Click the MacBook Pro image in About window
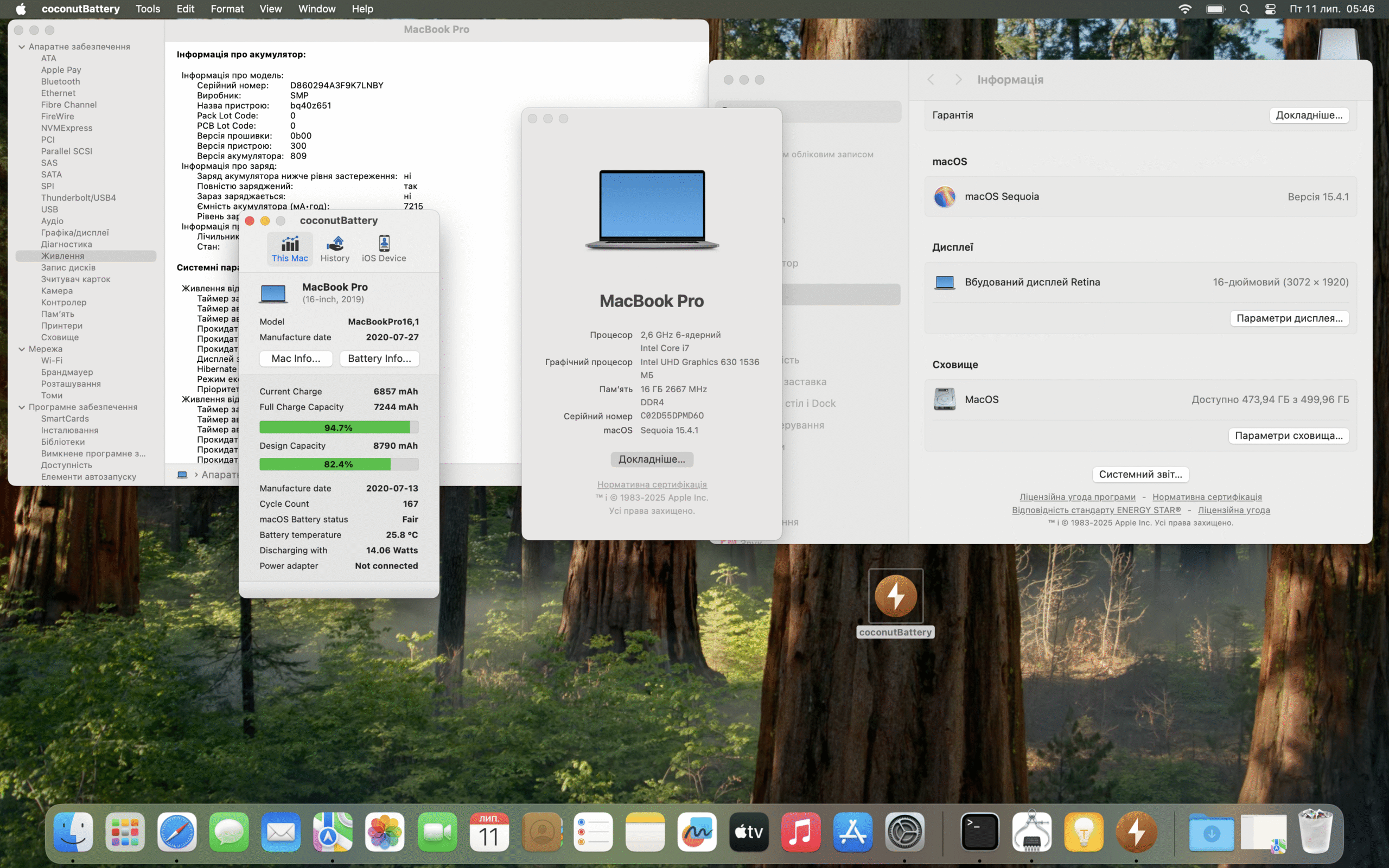 [x=652, y=209]
